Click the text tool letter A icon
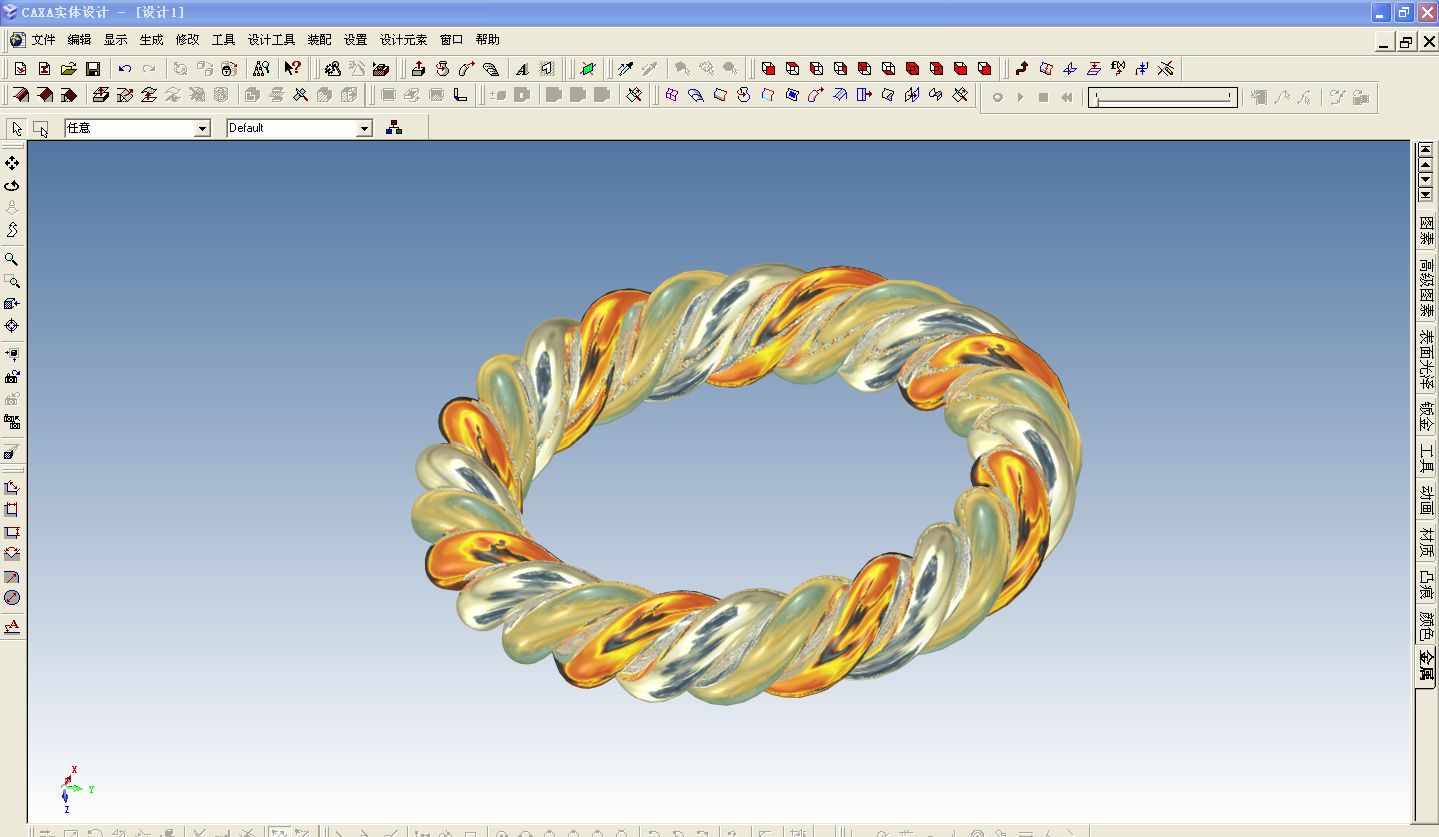 click(x=522, y=69)
